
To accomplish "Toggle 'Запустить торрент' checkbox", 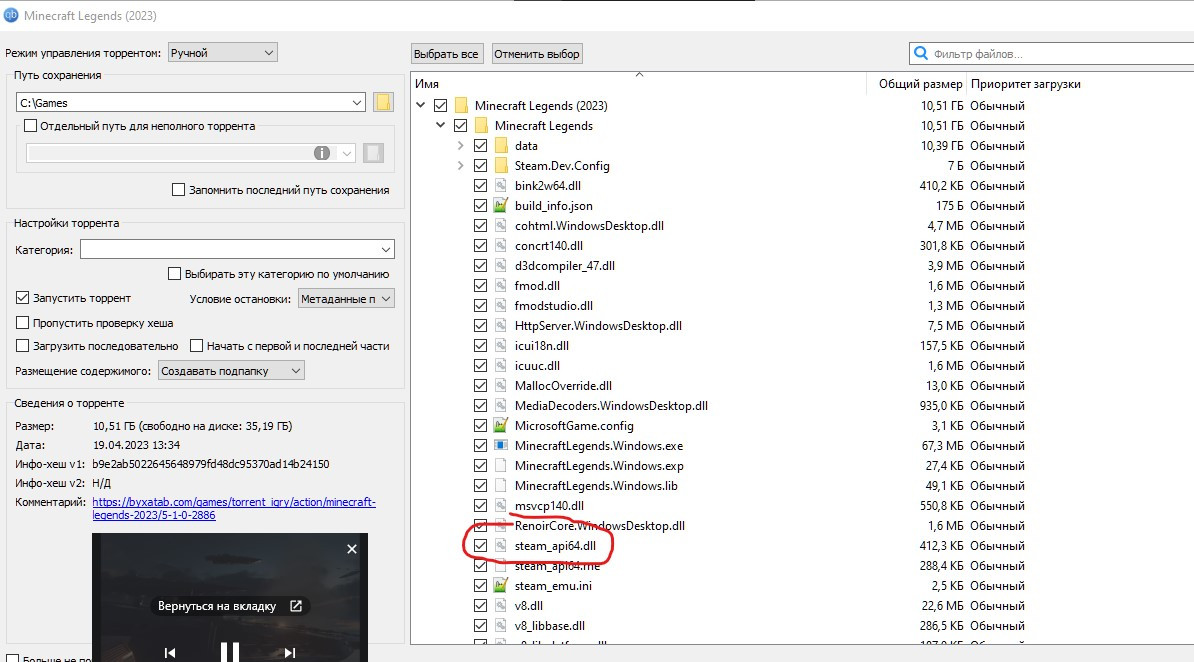I will (x=23, y=298).
